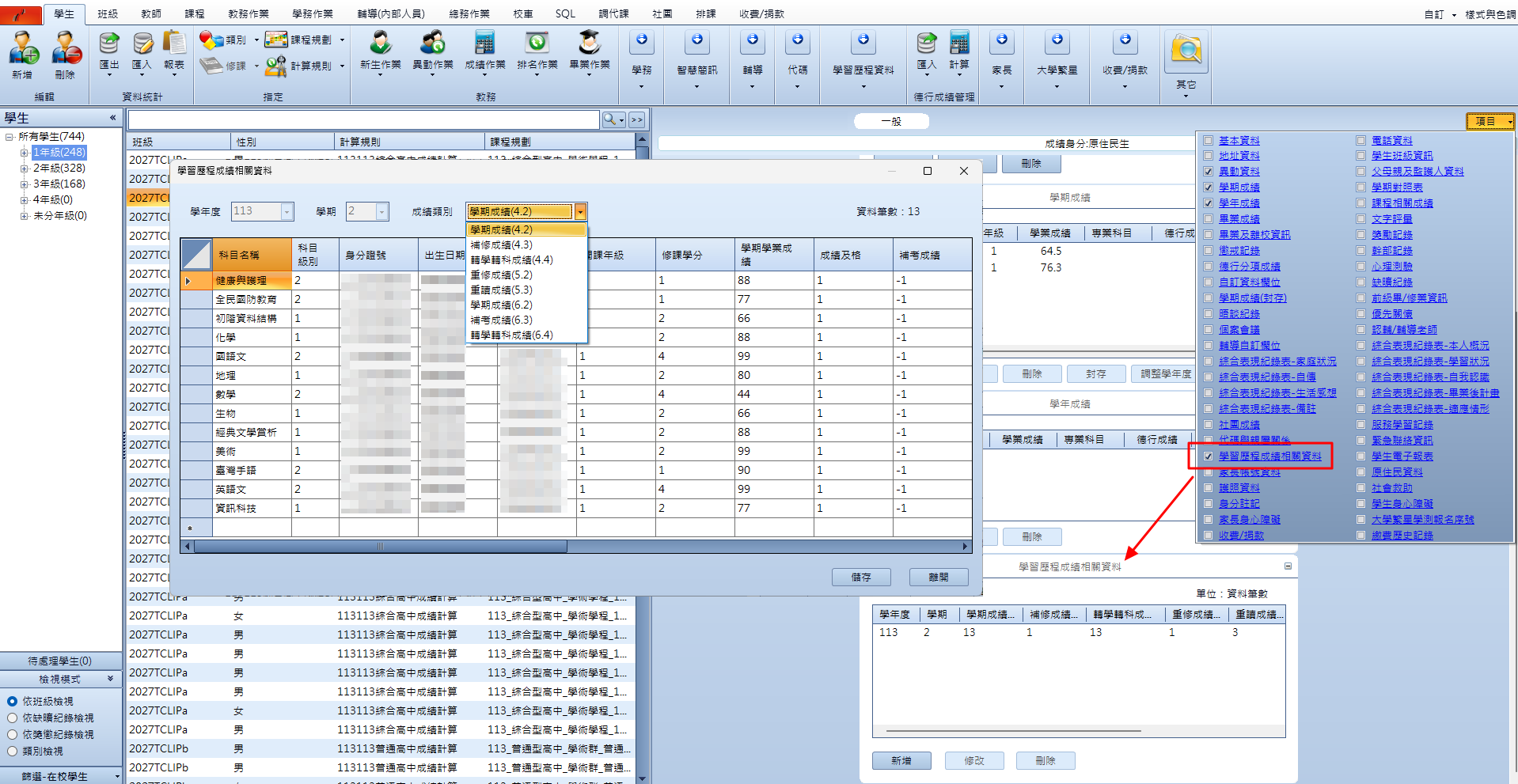Click the student search input field
Viewport: 1518px width, 784px height.
pyautogui.click(x=363, y=119)
